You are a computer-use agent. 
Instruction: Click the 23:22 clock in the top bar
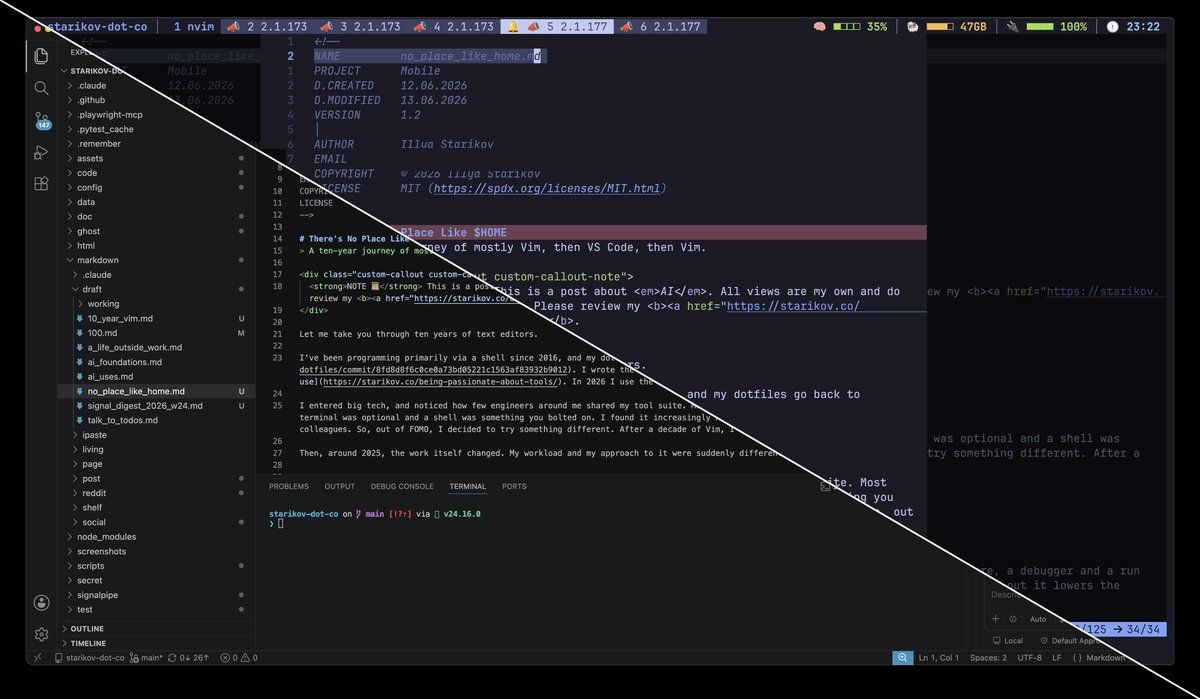1134,27
